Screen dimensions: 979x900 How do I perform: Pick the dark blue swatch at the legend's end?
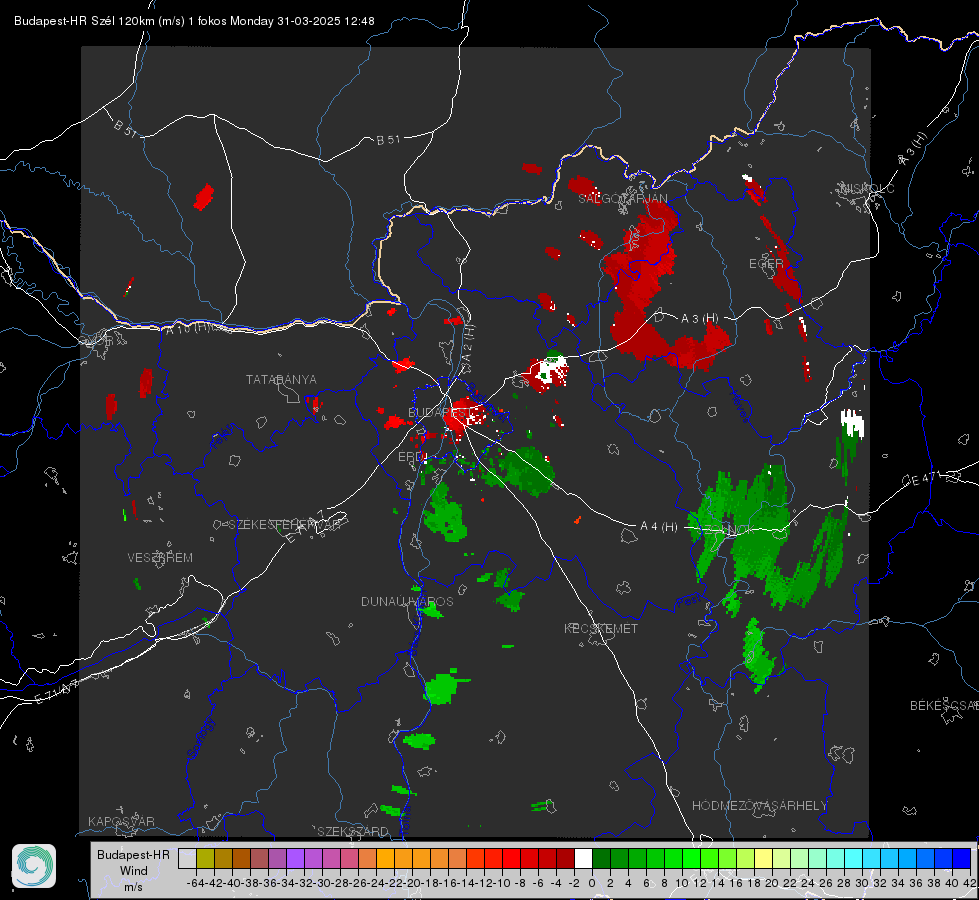click(962, 858)
